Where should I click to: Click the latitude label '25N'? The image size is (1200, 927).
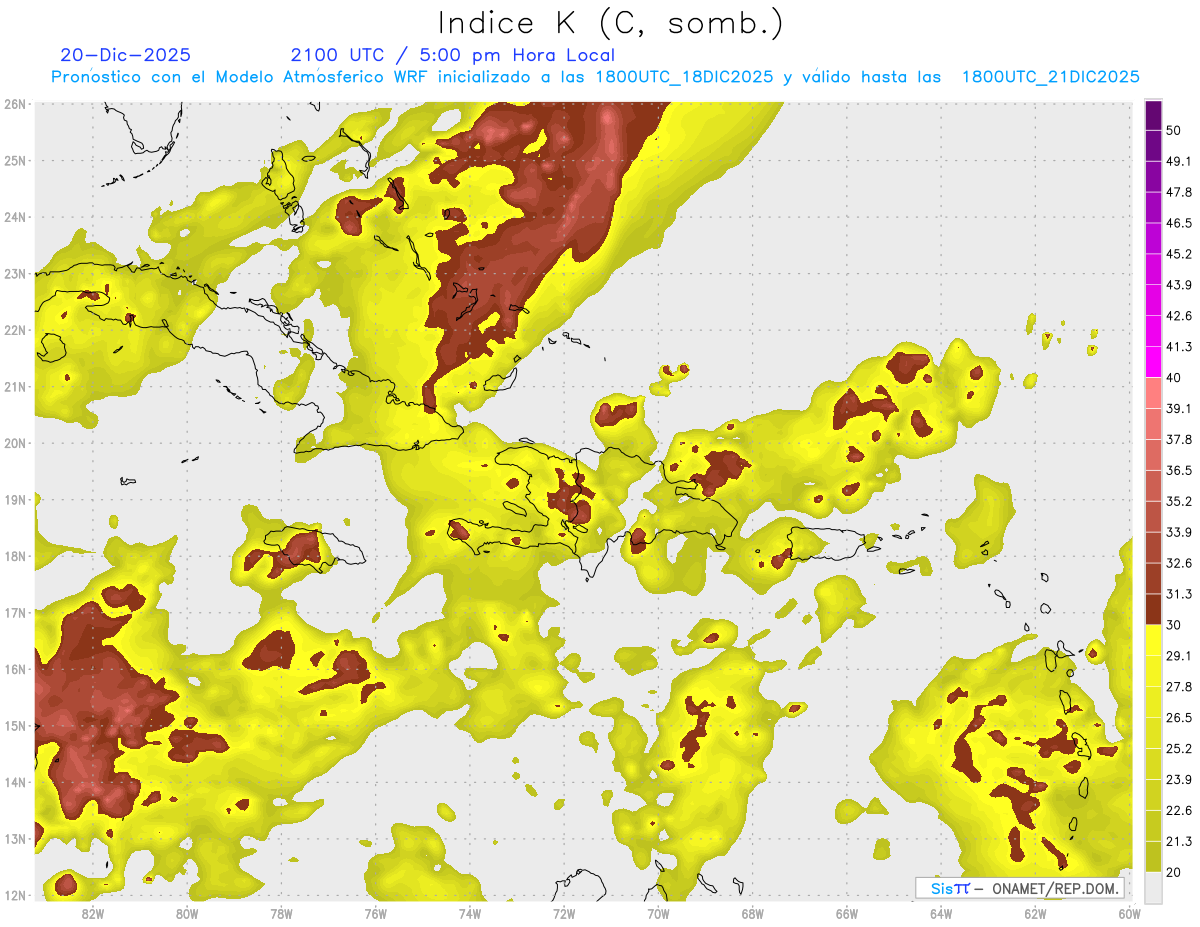(15, 161)
